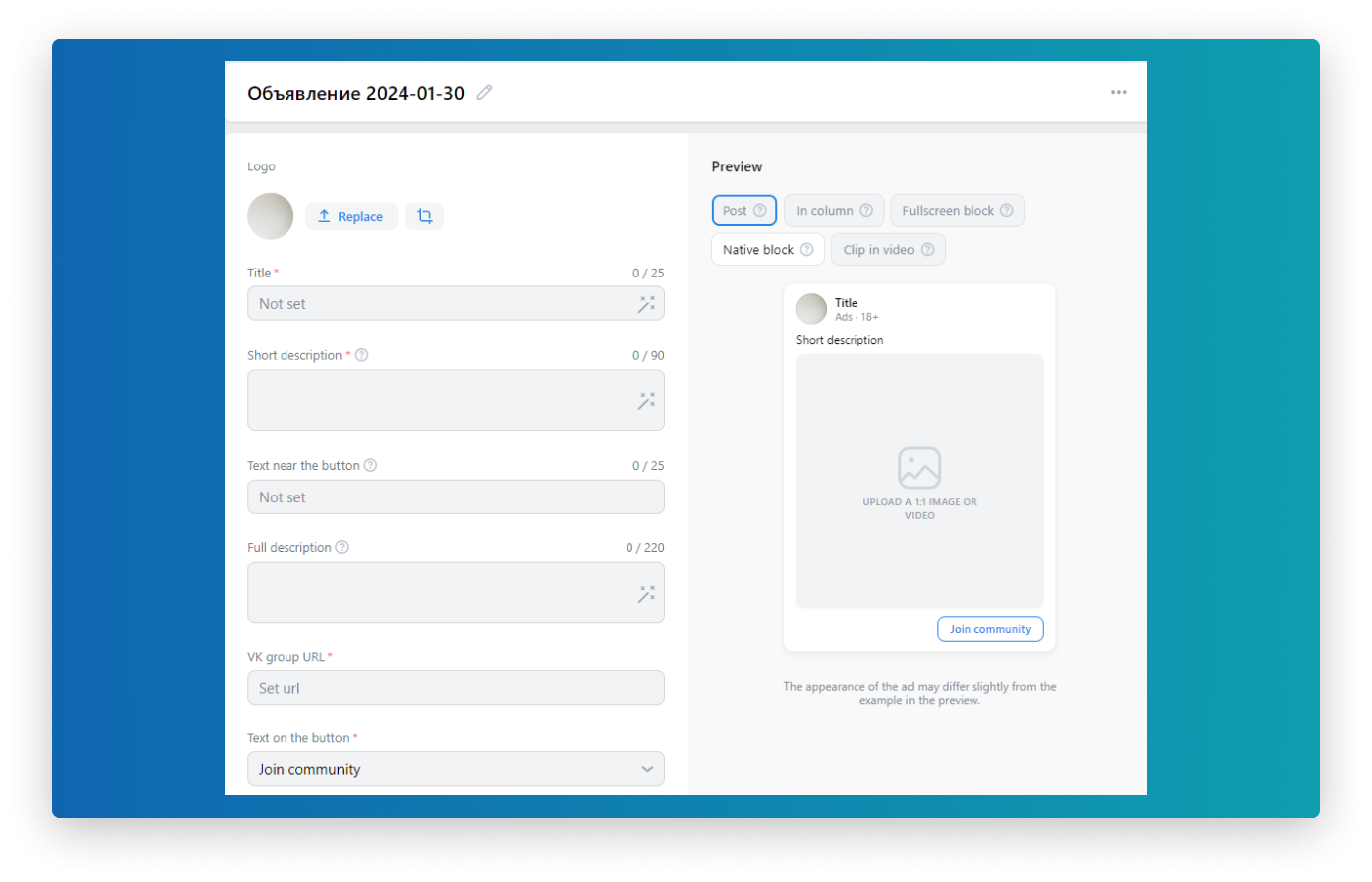This screenshot has height=882, width=1372.
Task: Click help icon next to Full description label
Action: point(342,547)
